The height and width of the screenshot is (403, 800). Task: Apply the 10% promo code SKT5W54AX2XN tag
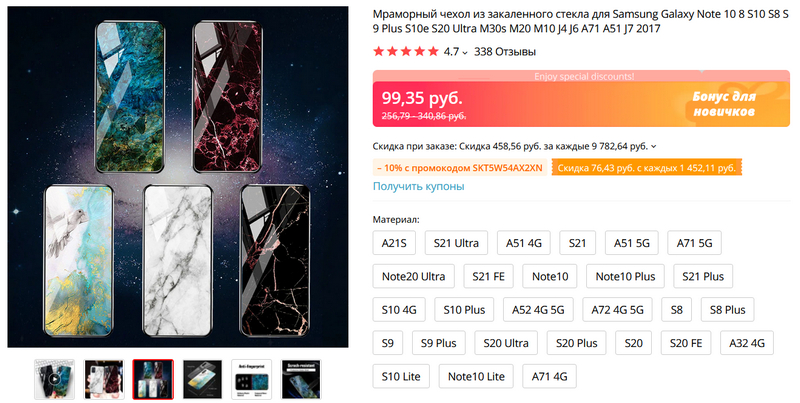coord(460,168)
